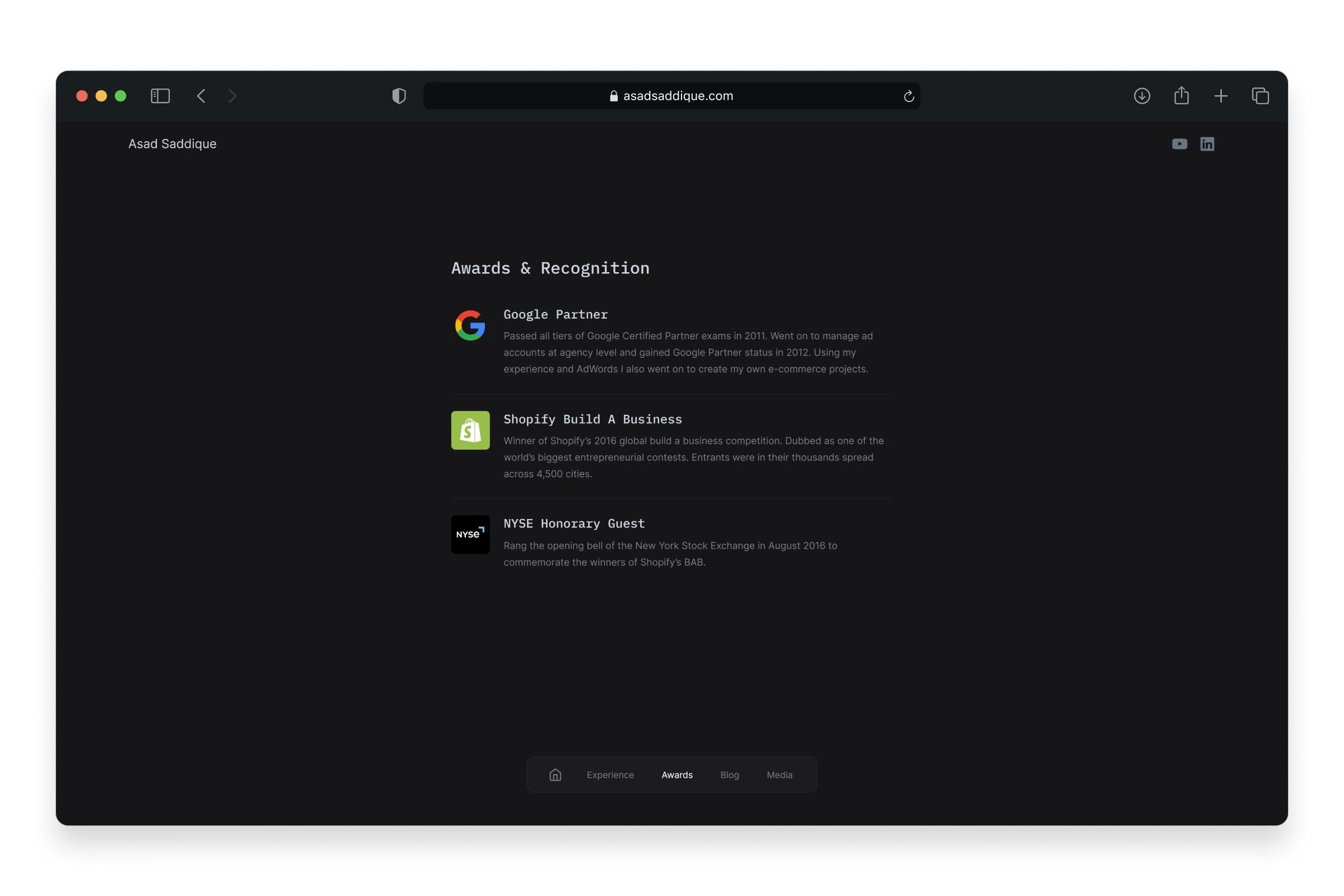Image resolution: width=1344 pixels, height=896 pixels.
Task: Click the Shopify competition description paragraph
Action: tap(694, 457)
